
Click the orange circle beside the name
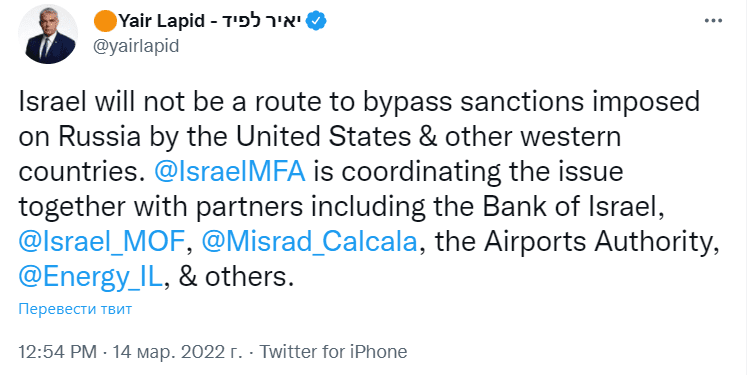pos(105,21)
